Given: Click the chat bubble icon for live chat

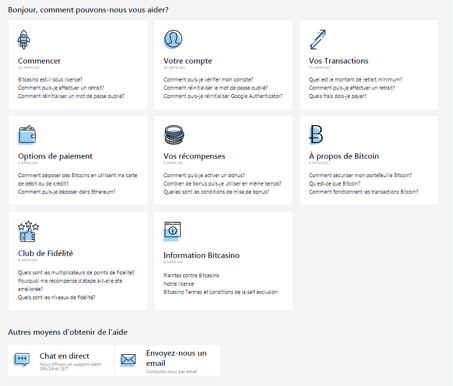Looking at the screenshot, I should pyautogui.click(x=22, y=360).
